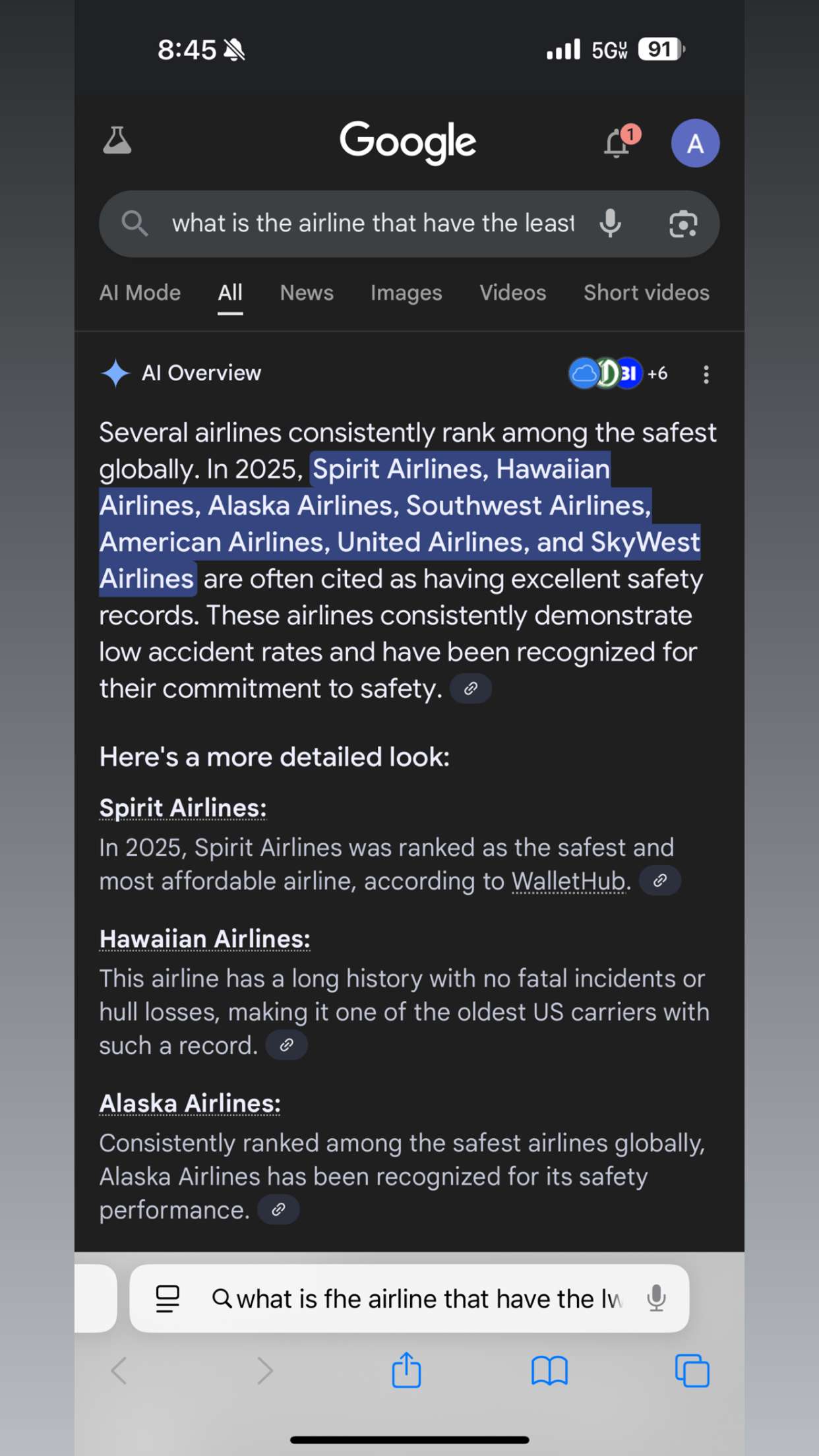
Task: Open Google Lens camera search
Action: (683, 224)
